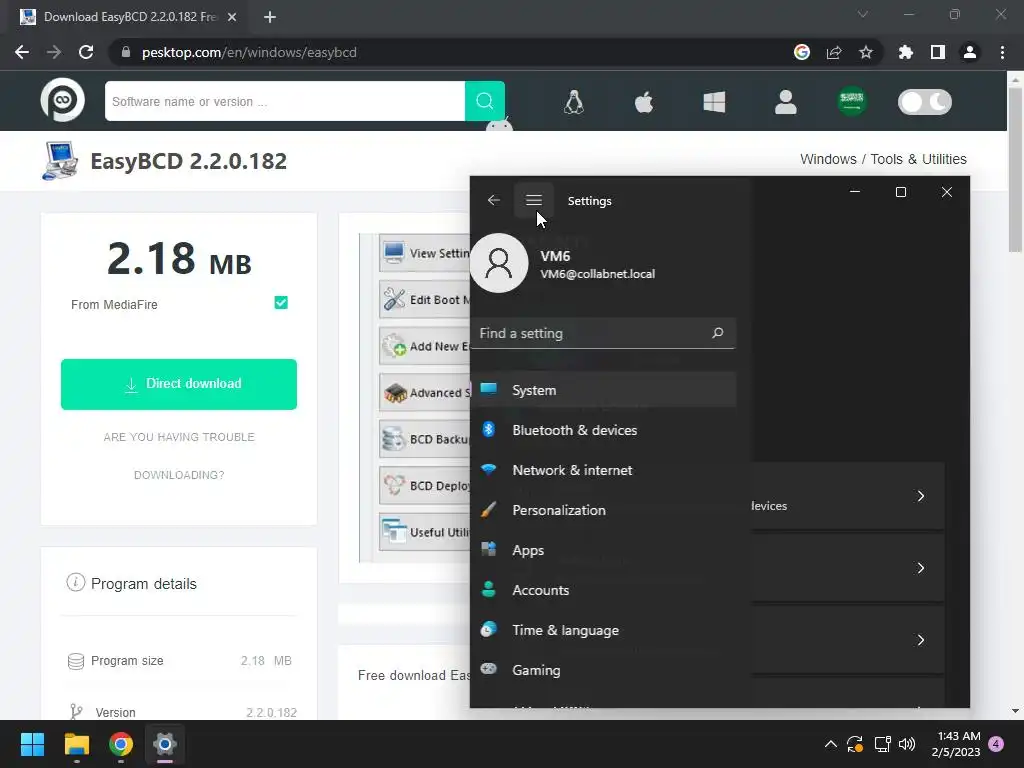Go back using Settings back arrow

[494, 200]
